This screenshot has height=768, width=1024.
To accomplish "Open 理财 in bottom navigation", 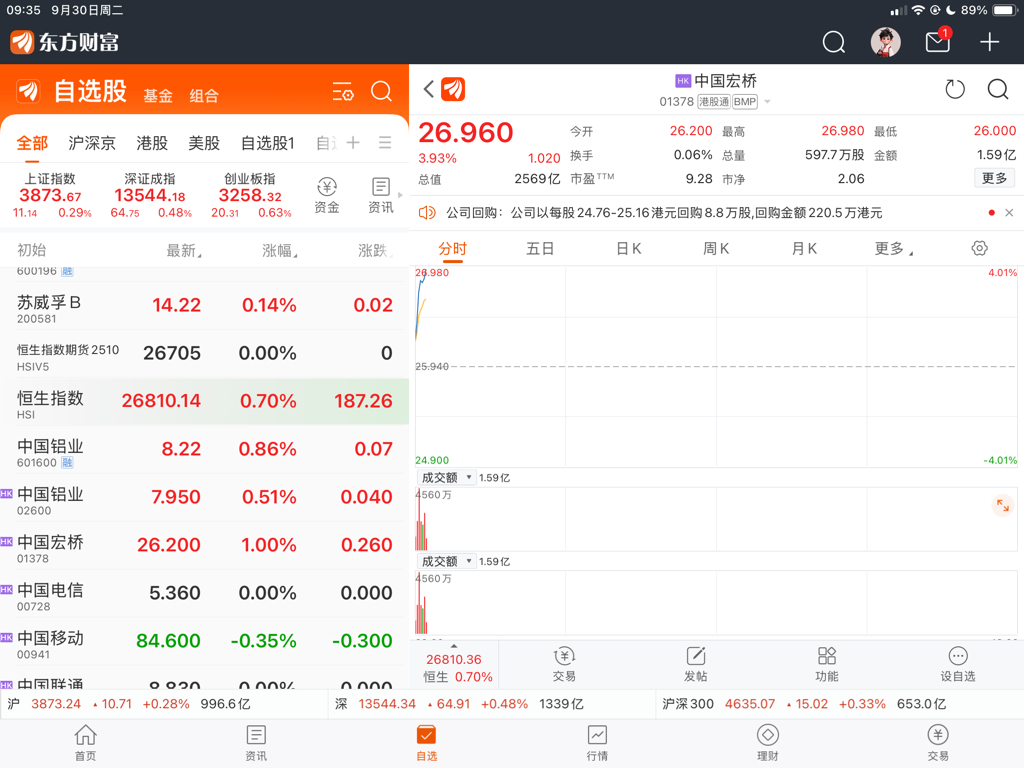I will (x=767, y=743).
